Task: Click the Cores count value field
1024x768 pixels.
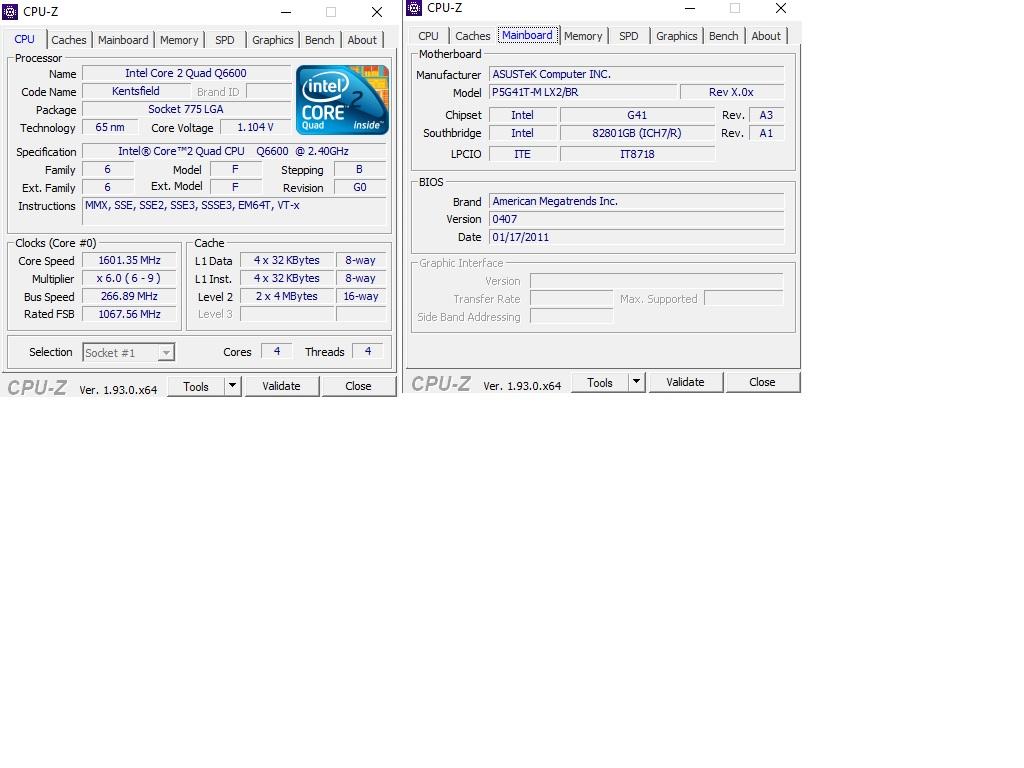Action: [x=277, y=351]
